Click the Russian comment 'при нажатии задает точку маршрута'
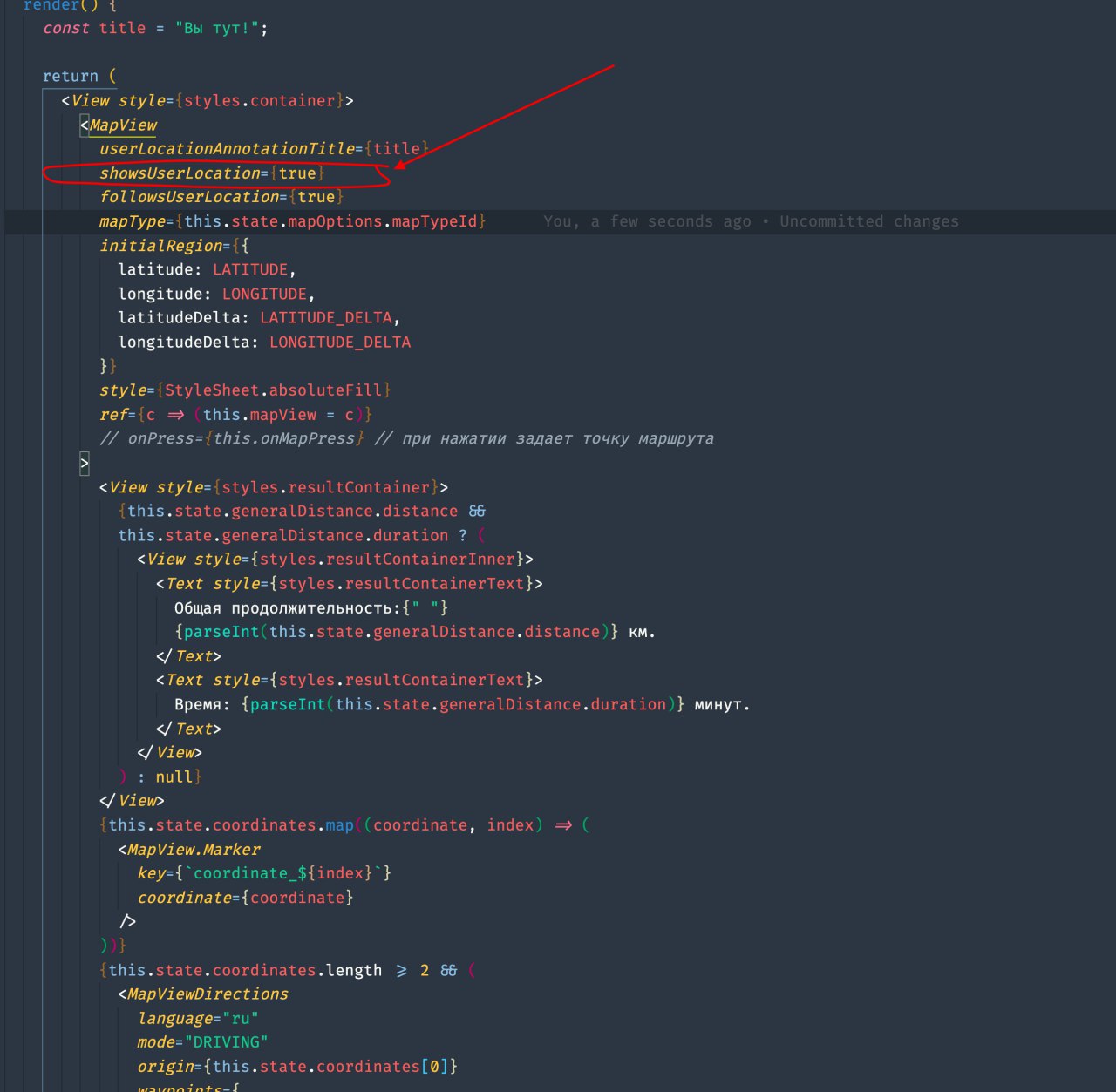The width and height of the screenshot is (1116, 1092). (558, 438)
